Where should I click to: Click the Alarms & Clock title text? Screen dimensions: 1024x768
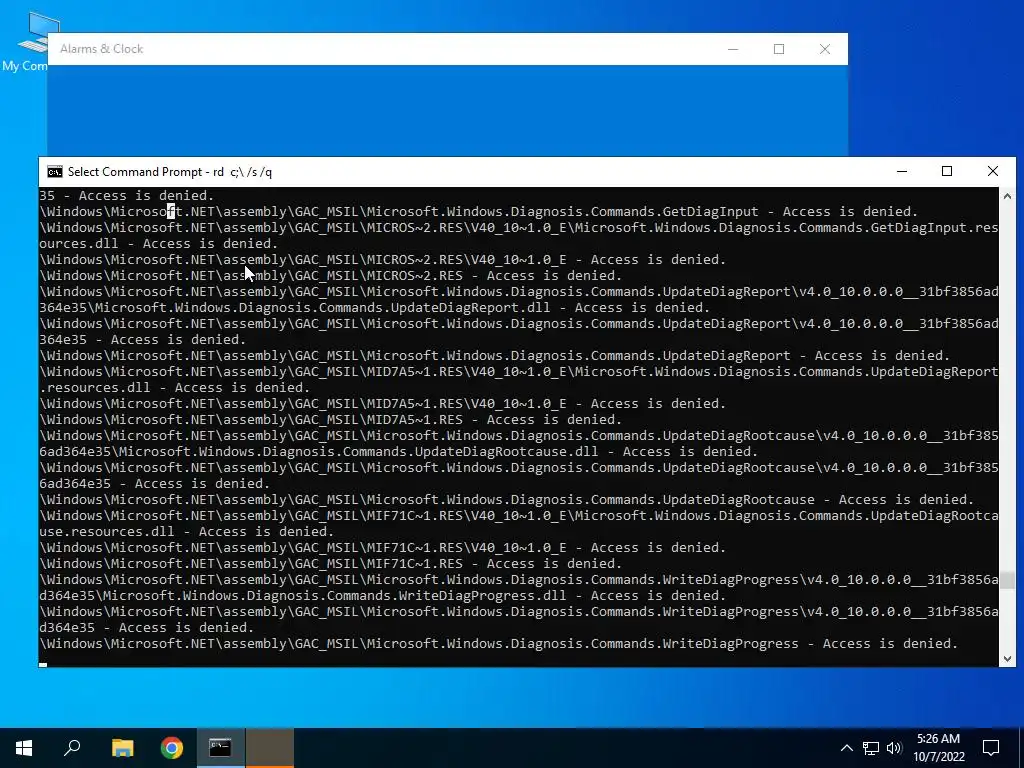pos(101,49)
